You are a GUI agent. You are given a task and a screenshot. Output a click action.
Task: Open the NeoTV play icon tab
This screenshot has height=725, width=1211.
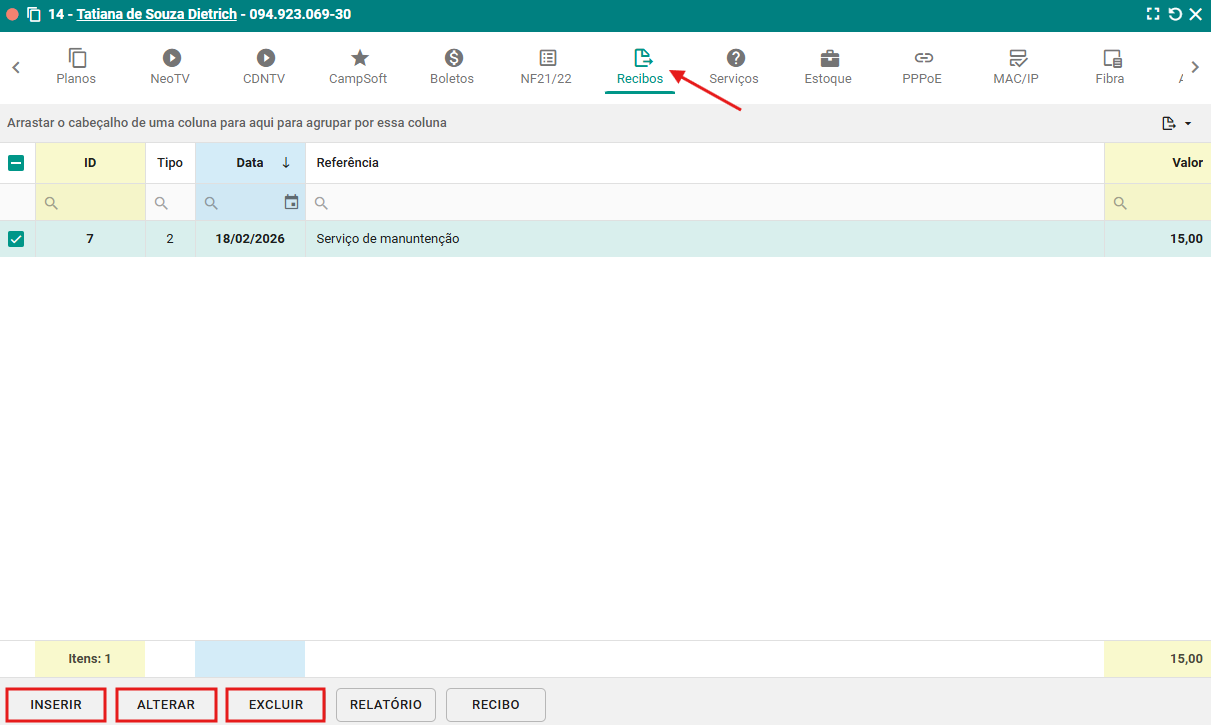coord(172,59)
